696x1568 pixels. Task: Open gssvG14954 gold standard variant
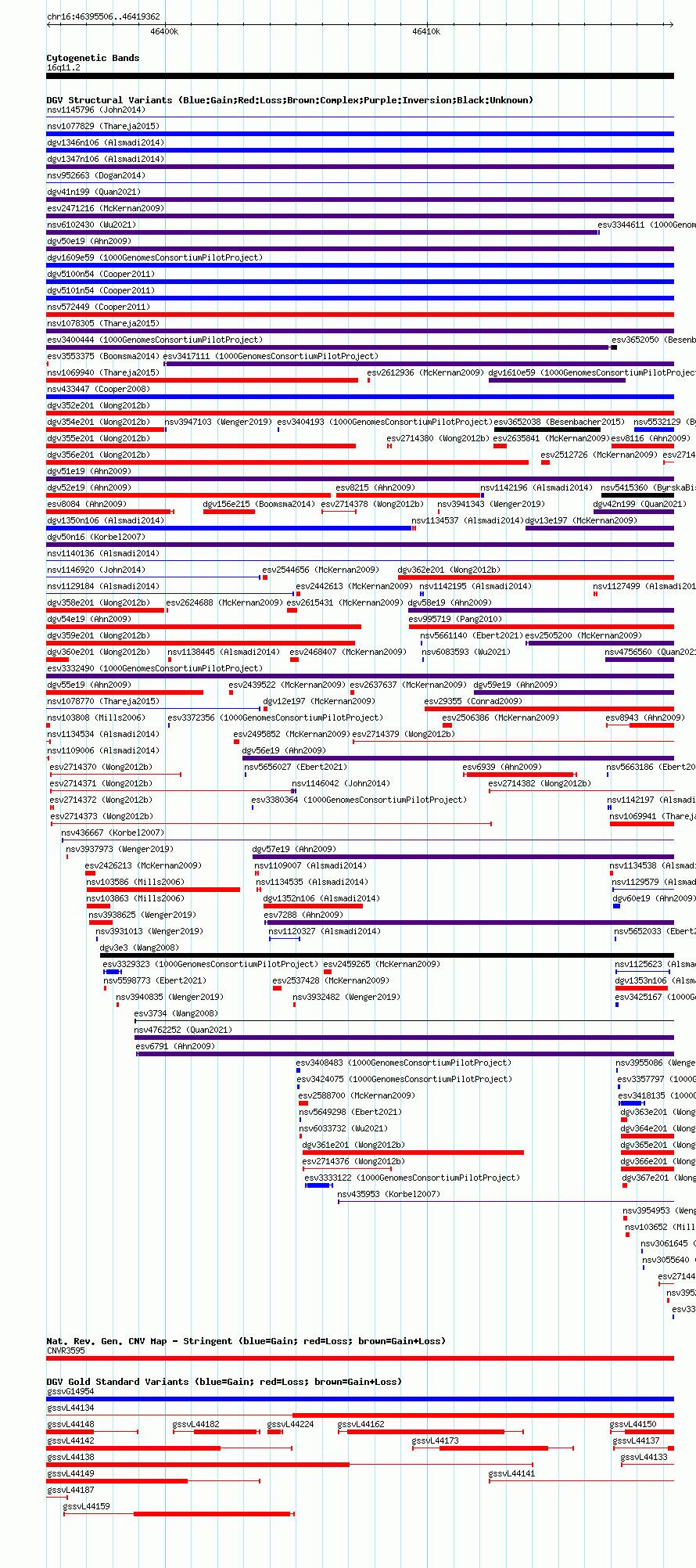point(70,1391)
